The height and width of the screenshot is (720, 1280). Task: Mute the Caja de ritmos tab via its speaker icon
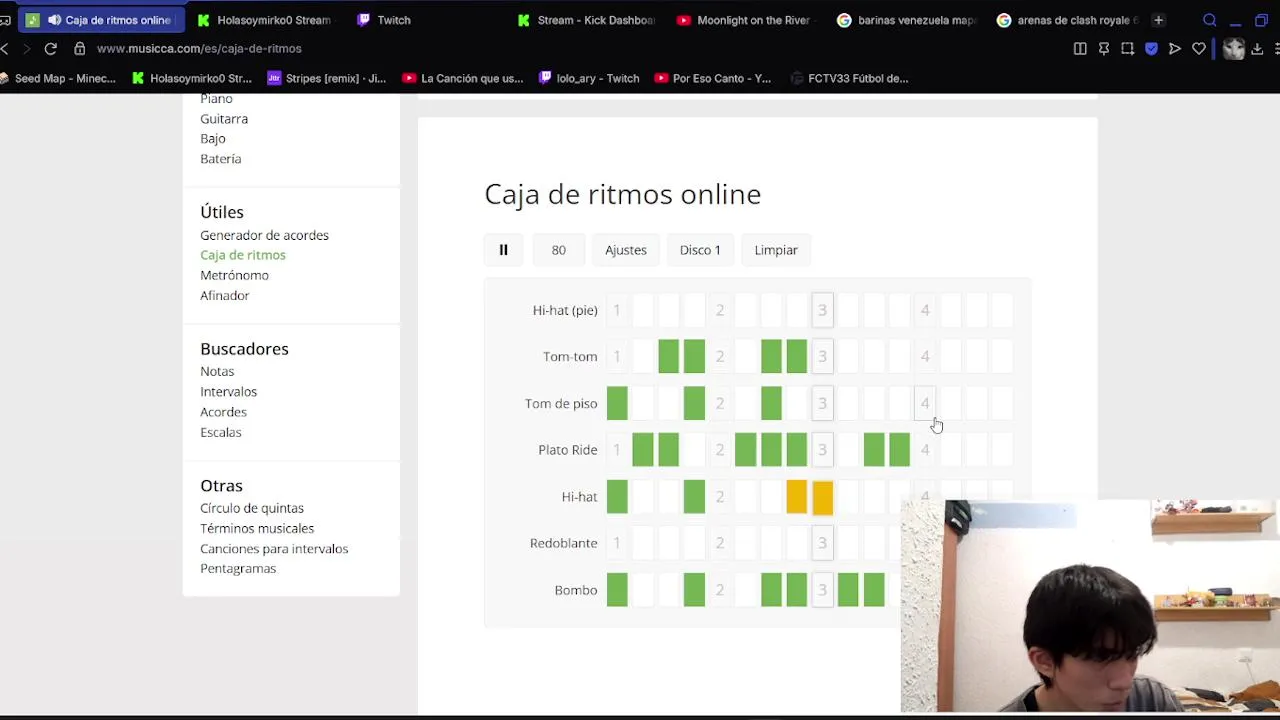[x=54, y=20]
